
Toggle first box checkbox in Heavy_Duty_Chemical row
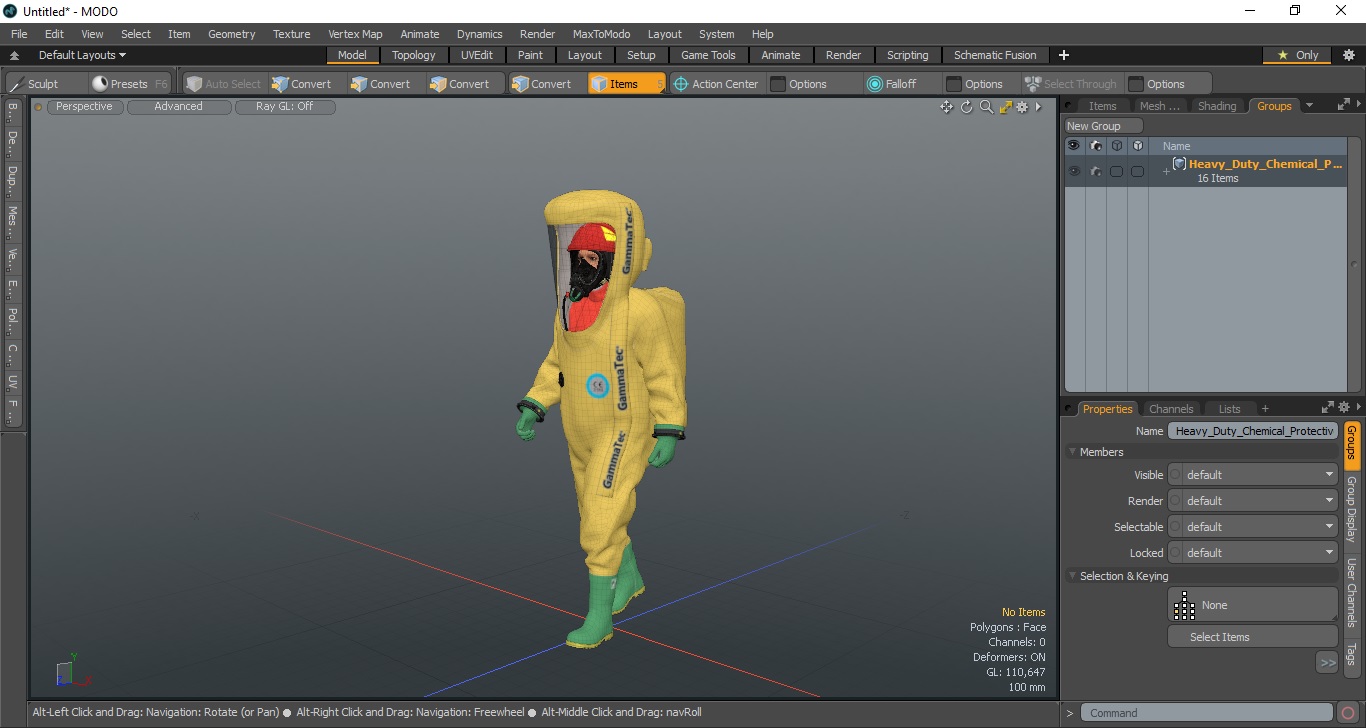[1116, 171]
